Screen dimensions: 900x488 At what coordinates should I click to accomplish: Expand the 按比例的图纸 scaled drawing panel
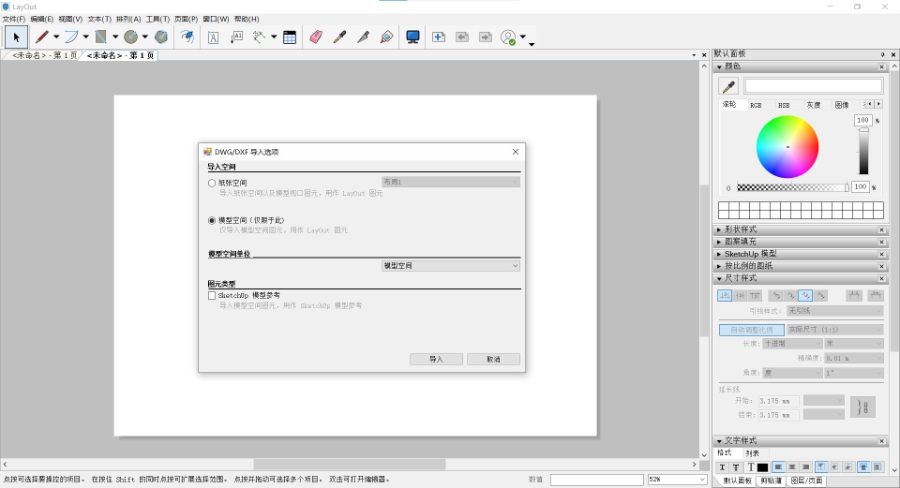point(719,266)
